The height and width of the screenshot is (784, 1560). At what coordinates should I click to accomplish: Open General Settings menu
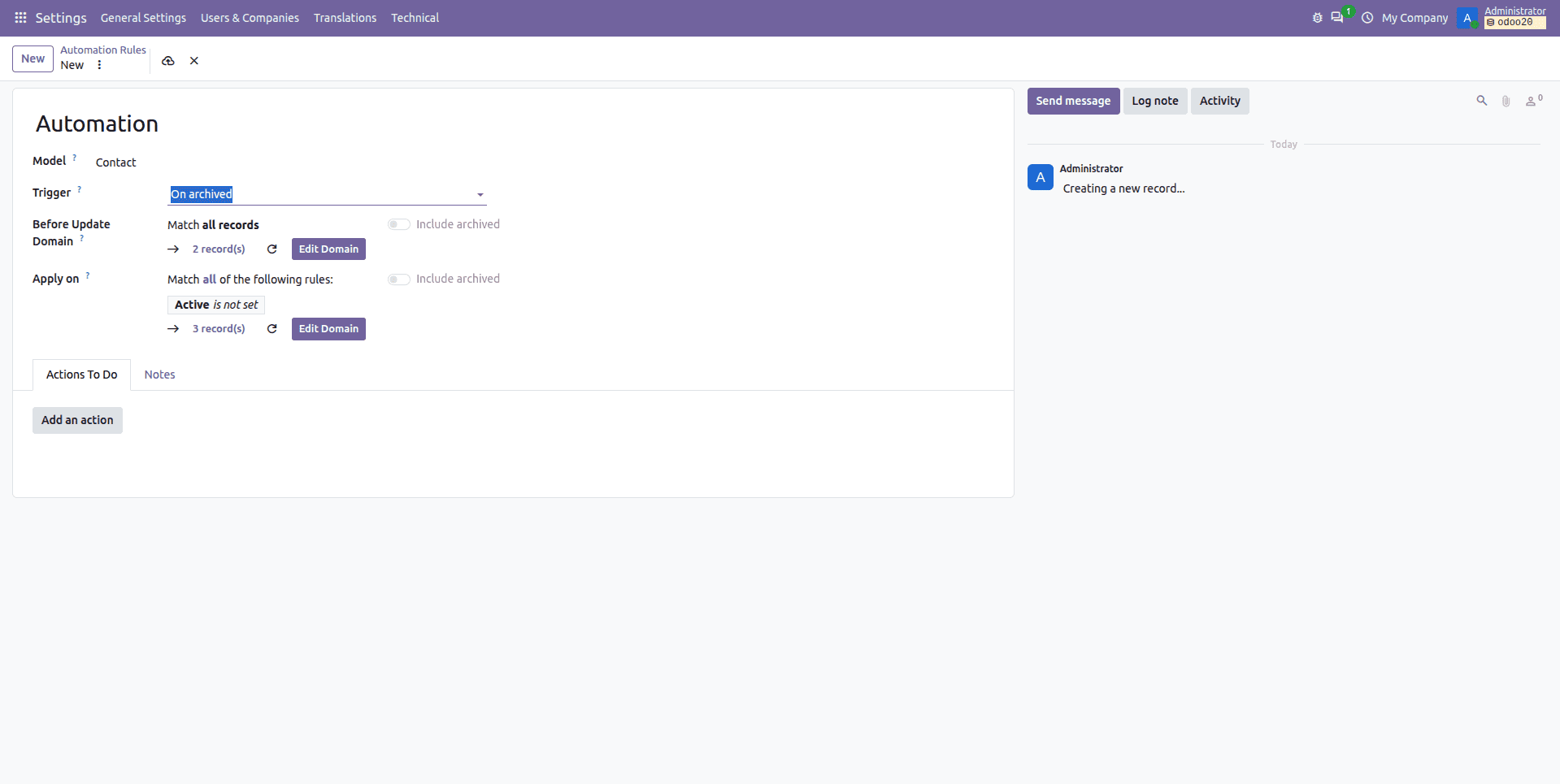coord(143,18)
